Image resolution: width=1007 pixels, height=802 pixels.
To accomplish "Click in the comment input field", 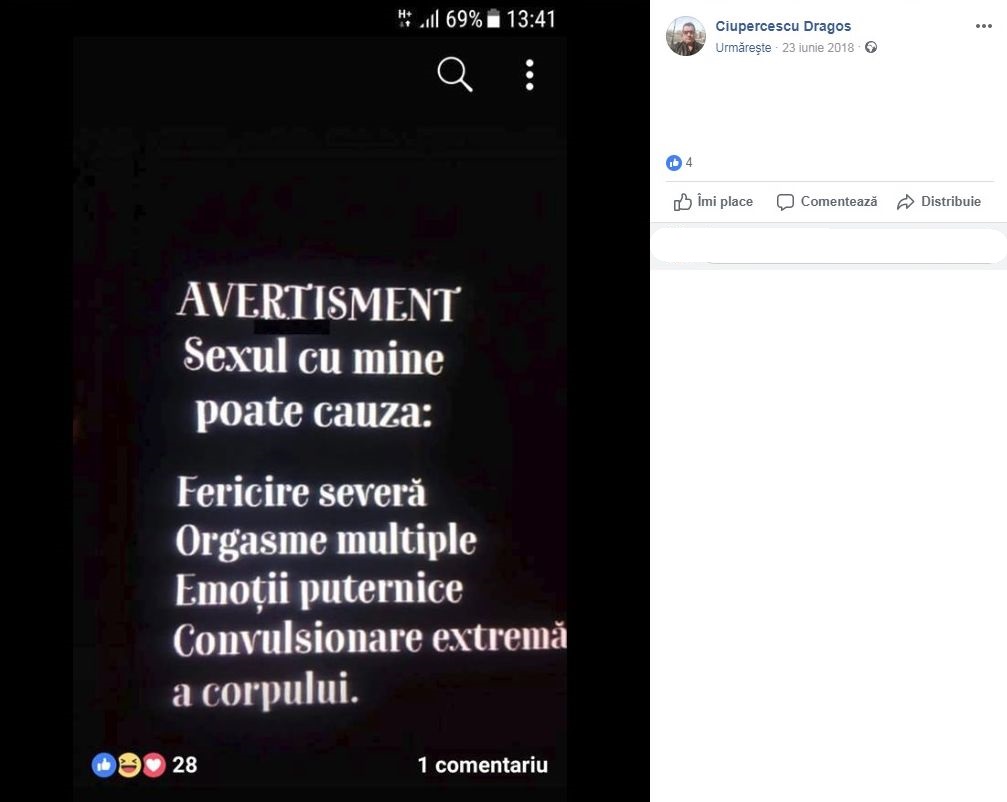I will 828,247.
